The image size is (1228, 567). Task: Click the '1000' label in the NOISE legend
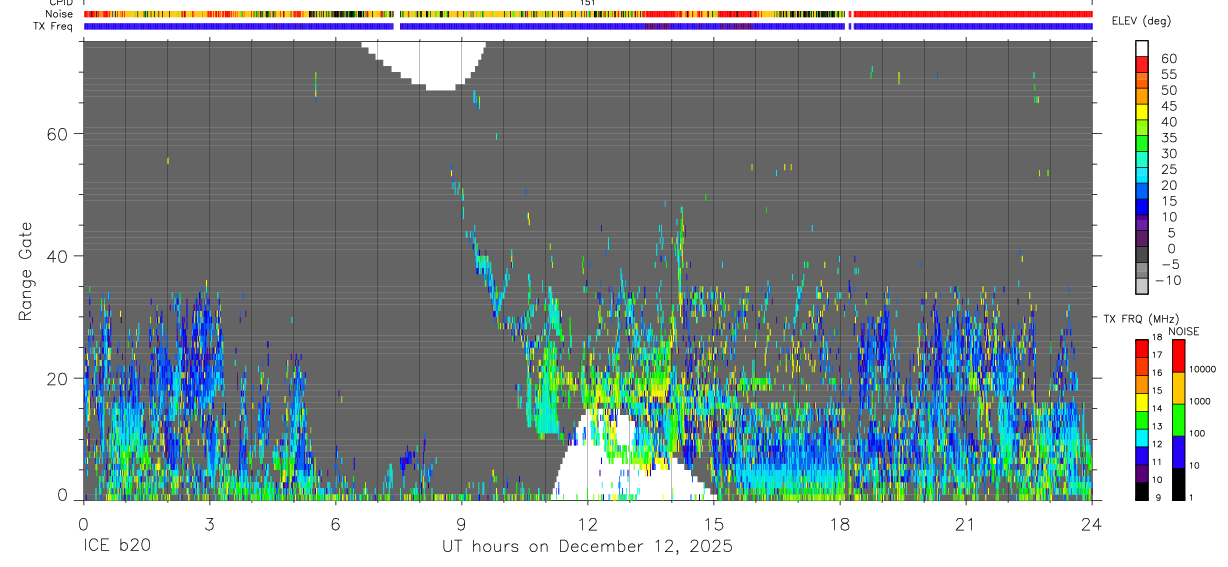[1200, 401]
